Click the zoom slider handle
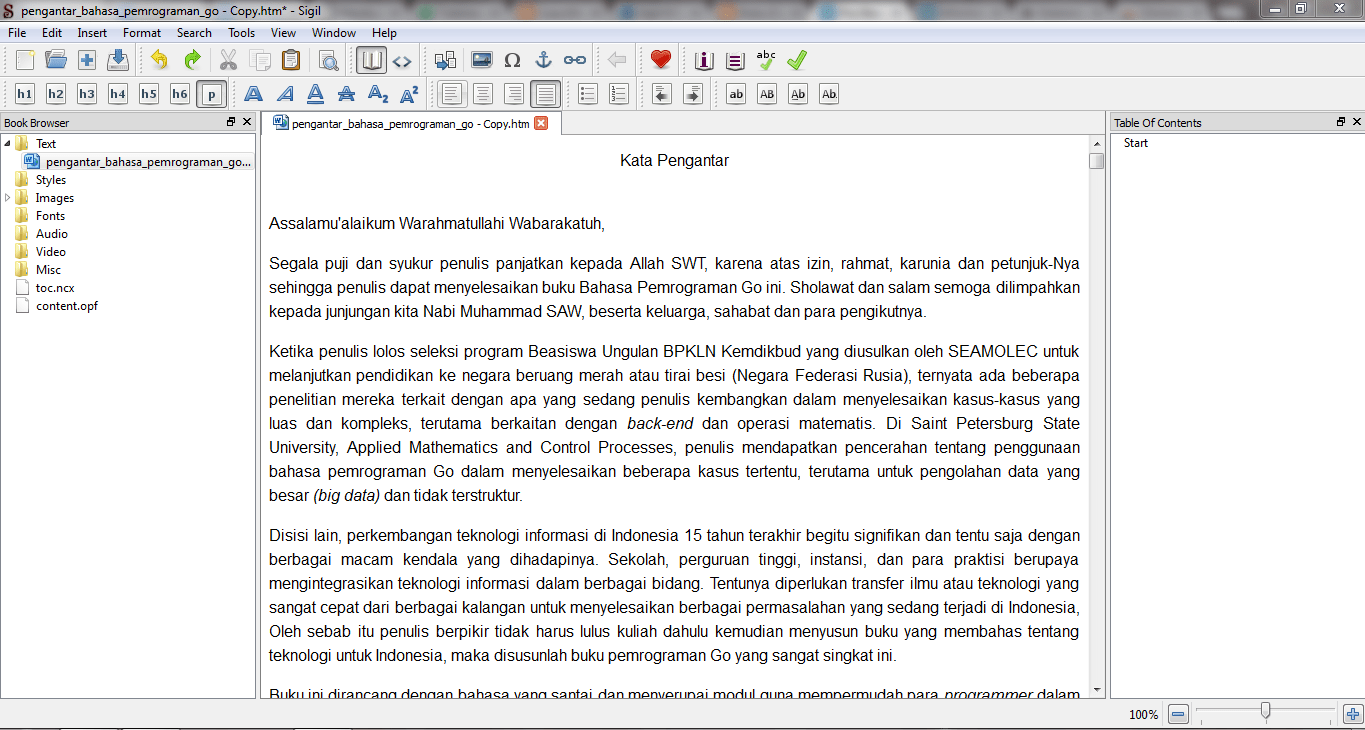 tap(1266, 712)
